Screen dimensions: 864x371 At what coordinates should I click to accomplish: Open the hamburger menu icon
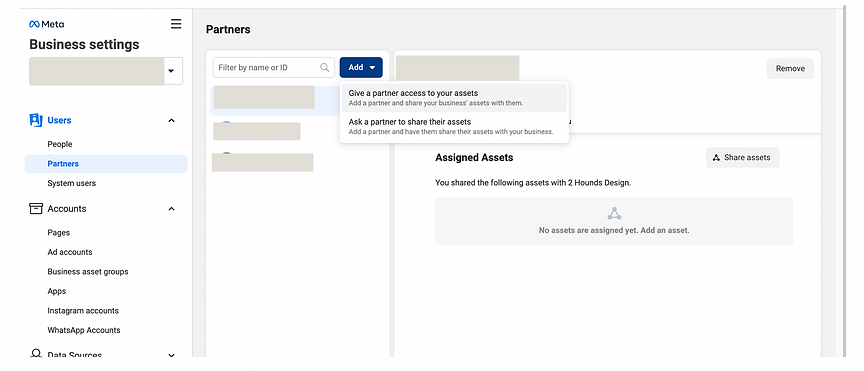(x=176, y=24)
